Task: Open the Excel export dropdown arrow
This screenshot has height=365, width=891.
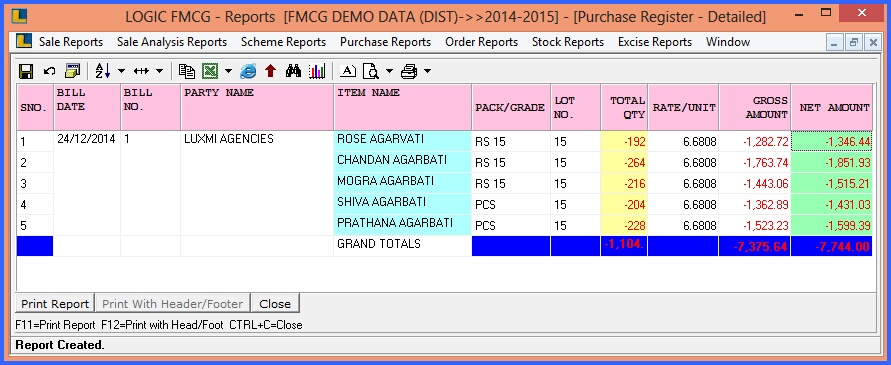Action: pyautogui.click(x=228, y=71)
